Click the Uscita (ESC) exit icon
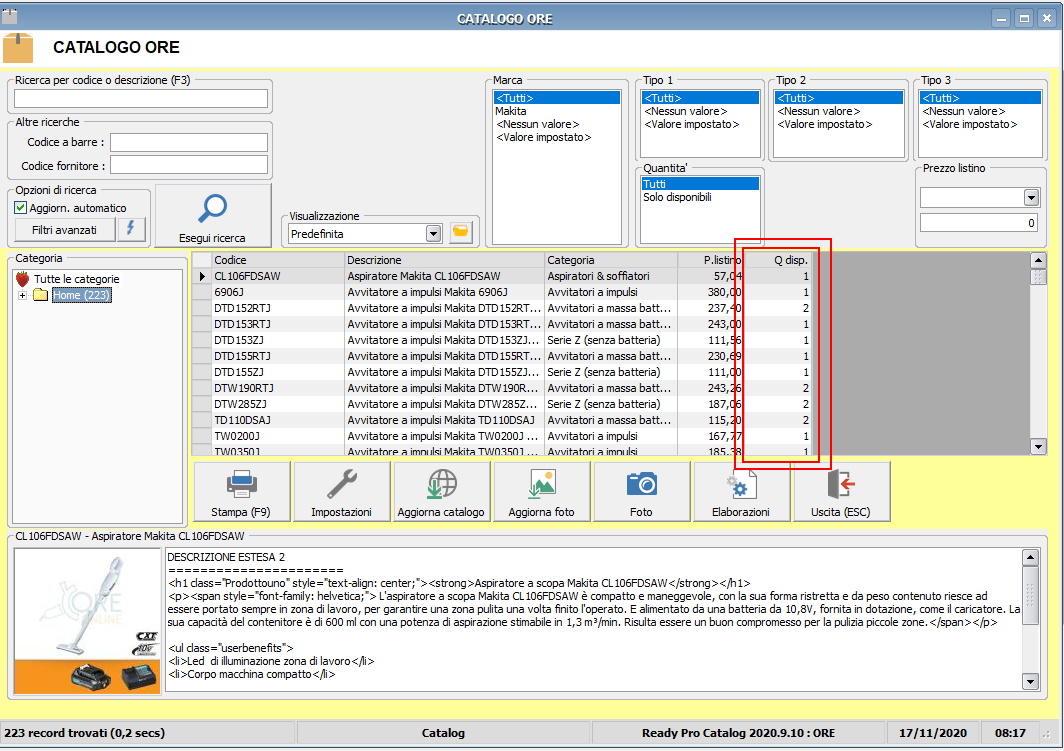The height and width of the screenshot is (751, 1064). tap(840, 485)
